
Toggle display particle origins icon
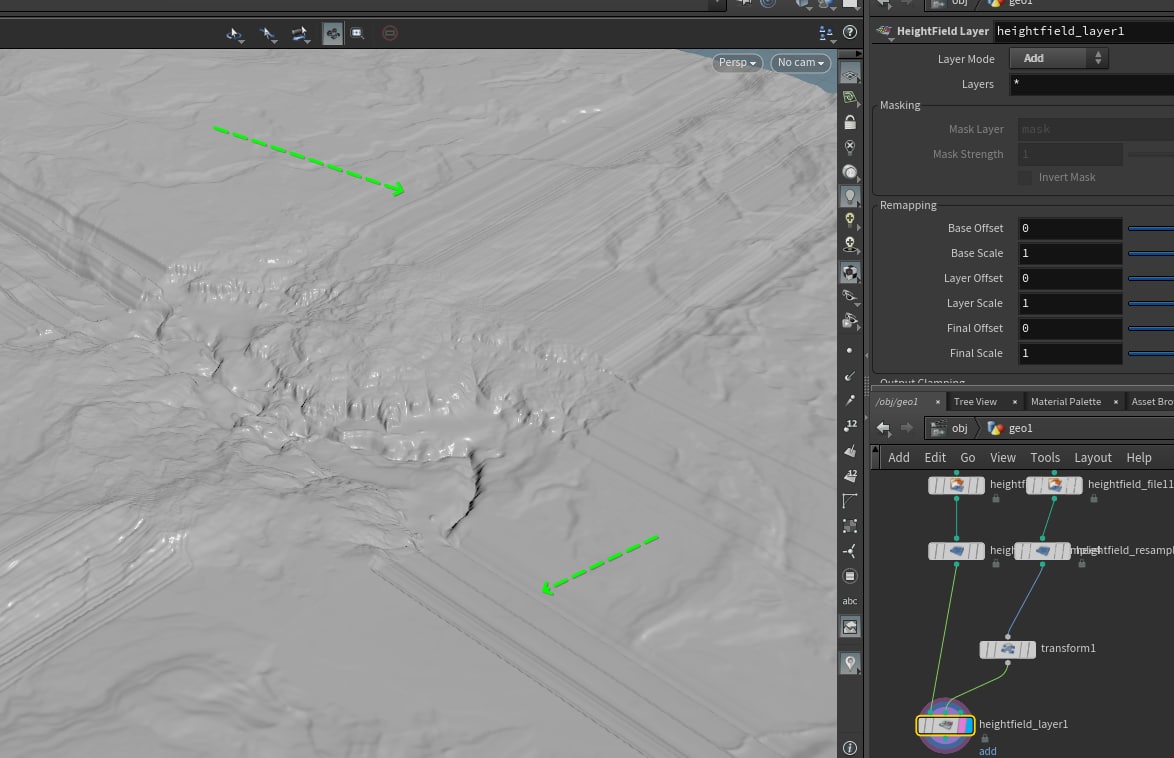click(850, 551)
